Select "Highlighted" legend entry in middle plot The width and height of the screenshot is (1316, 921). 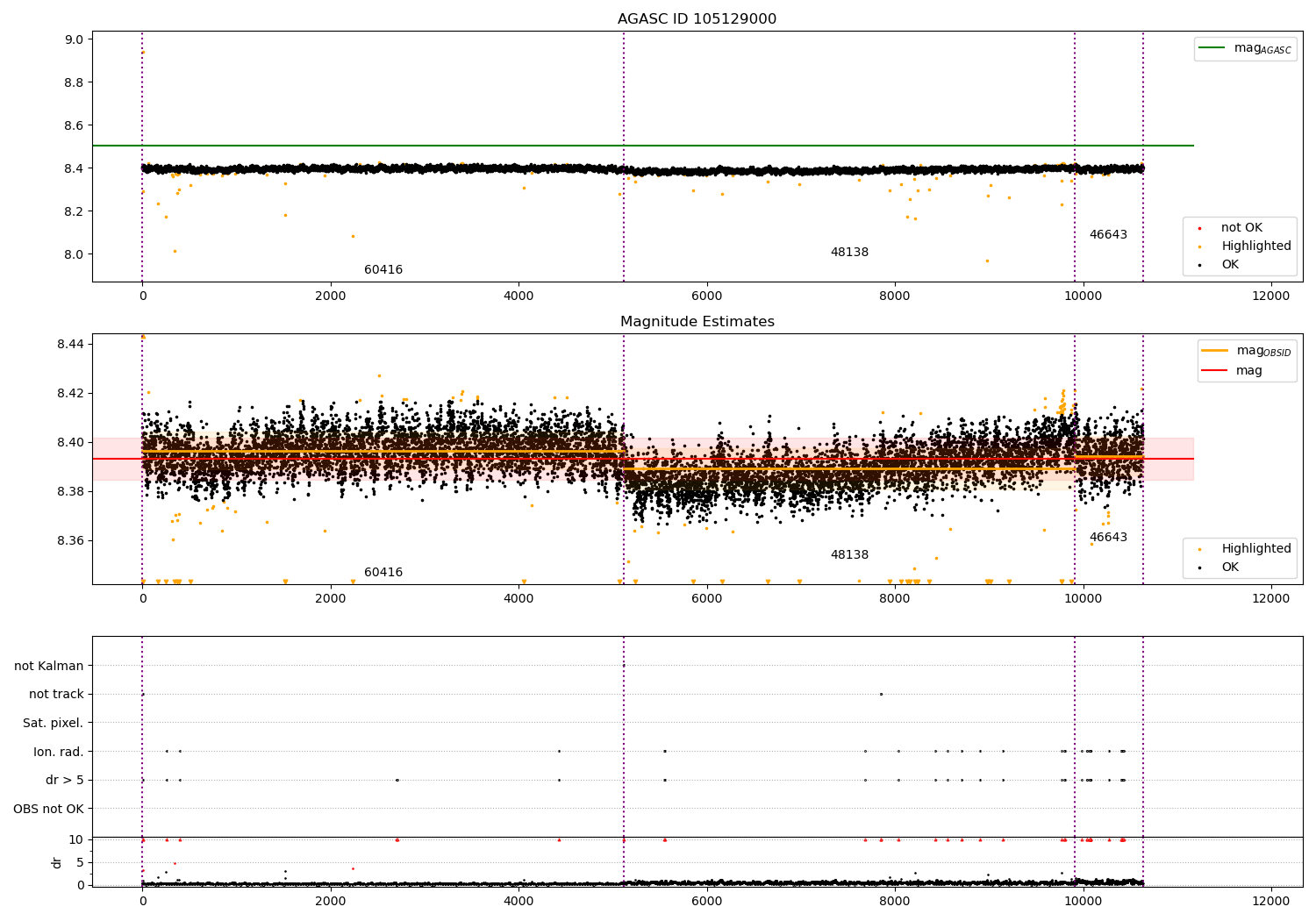tap(1244, 549)
